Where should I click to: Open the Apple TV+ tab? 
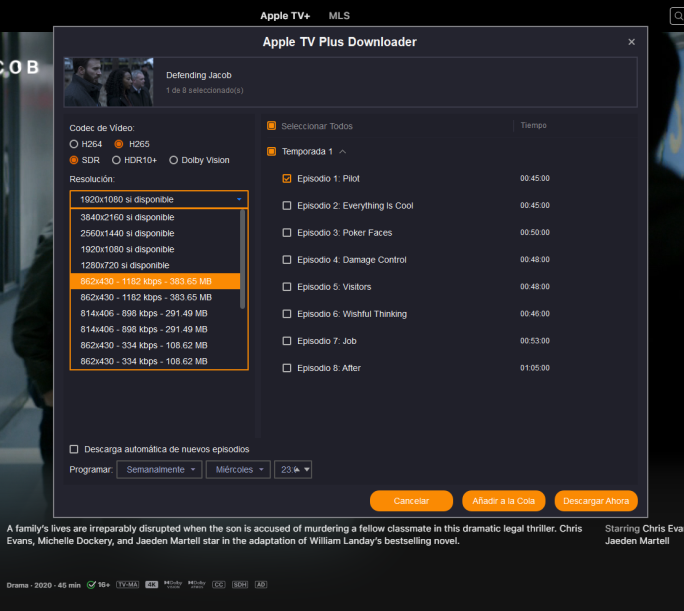[285, 16]
